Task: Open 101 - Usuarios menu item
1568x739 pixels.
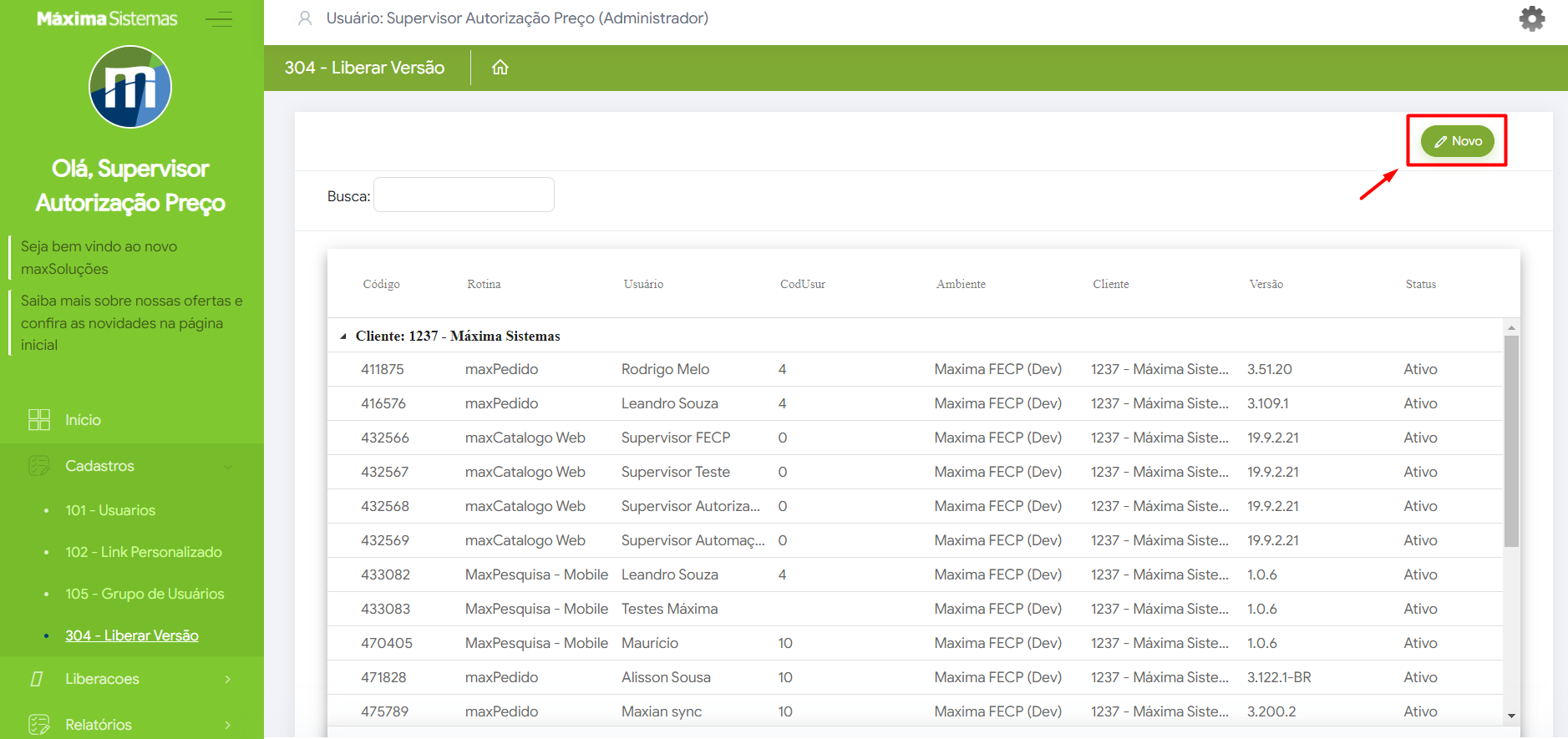Action: coord(110,510)
